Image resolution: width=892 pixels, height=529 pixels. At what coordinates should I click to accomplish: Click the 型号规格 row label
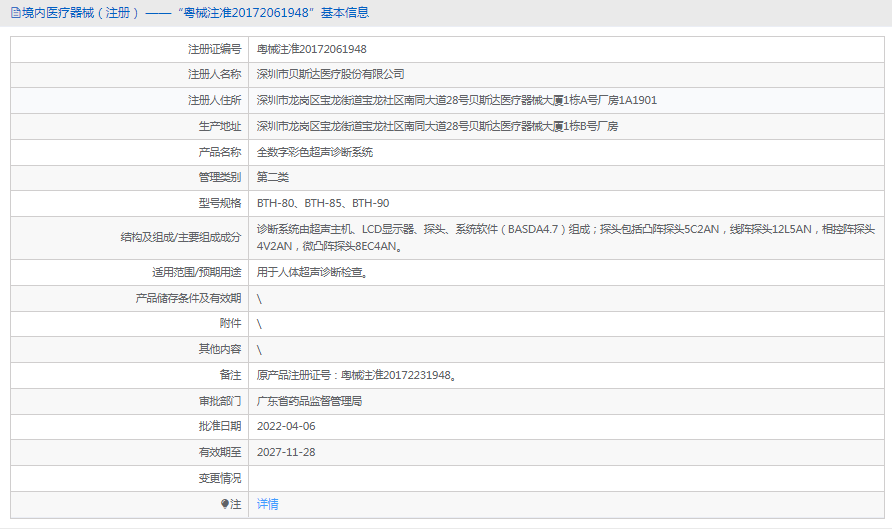pyautogui.click(x=220, y=204)
